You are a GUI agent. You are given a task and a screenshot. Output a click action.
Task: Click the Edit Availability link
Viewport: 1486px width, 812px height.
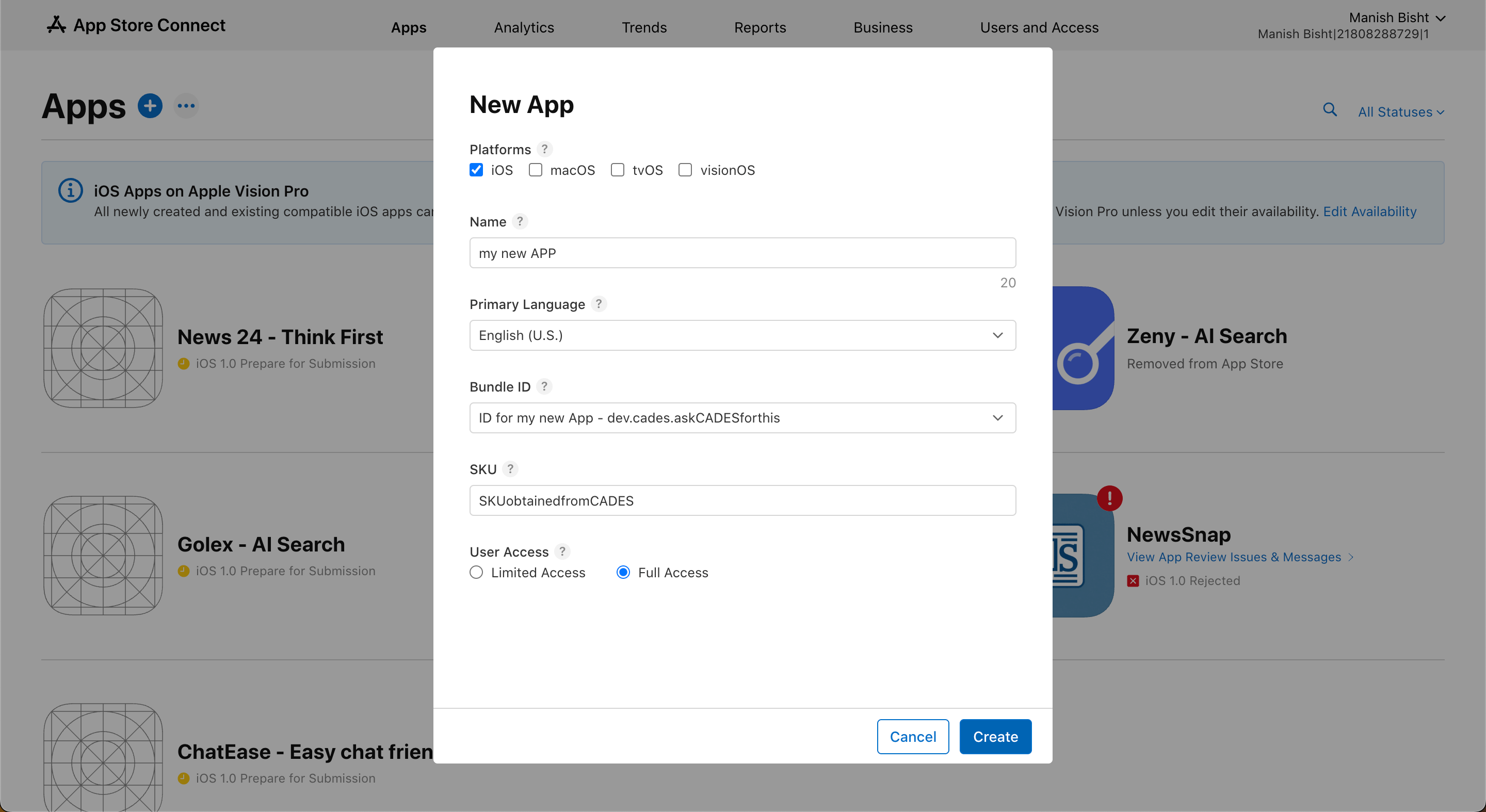(1369, 212)
